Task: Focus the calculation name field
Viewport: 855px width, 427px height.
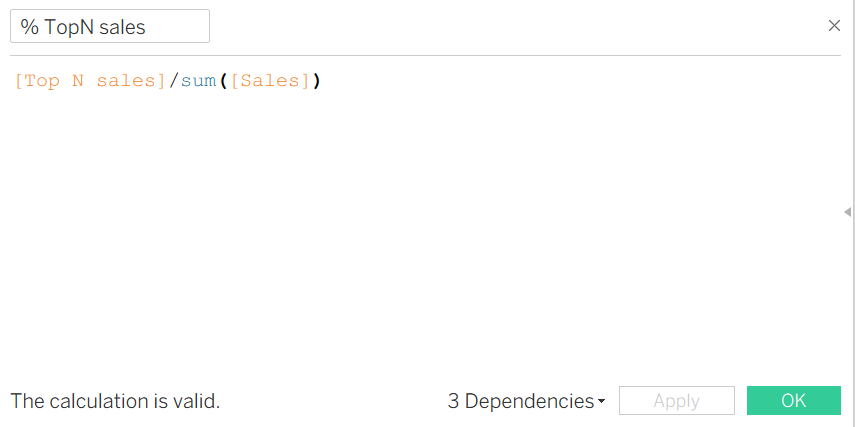Action: [110, 27]
